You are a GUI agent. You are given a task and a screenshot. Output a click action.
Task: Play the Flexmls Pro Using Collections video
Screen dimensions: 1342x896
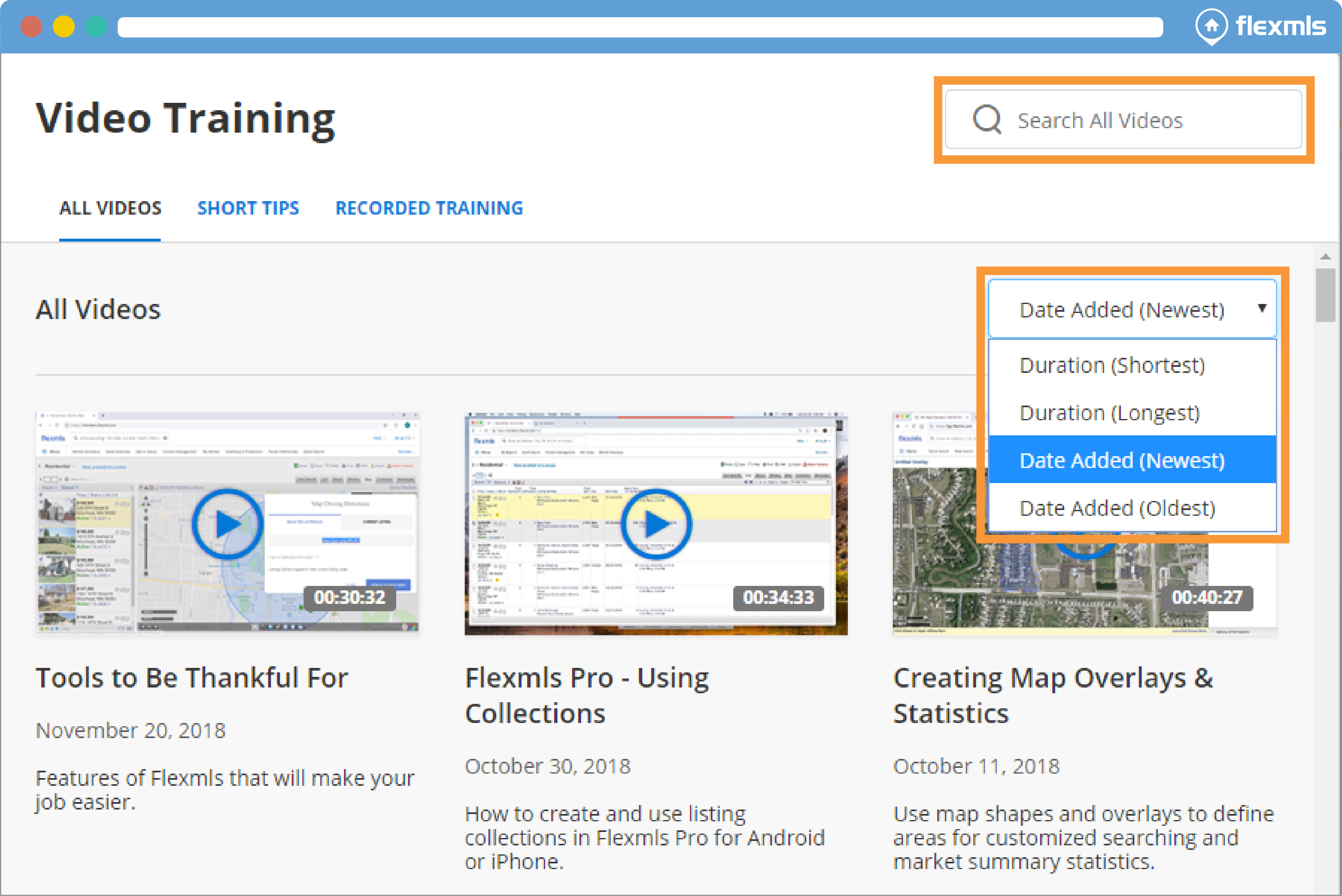point(656,523)
